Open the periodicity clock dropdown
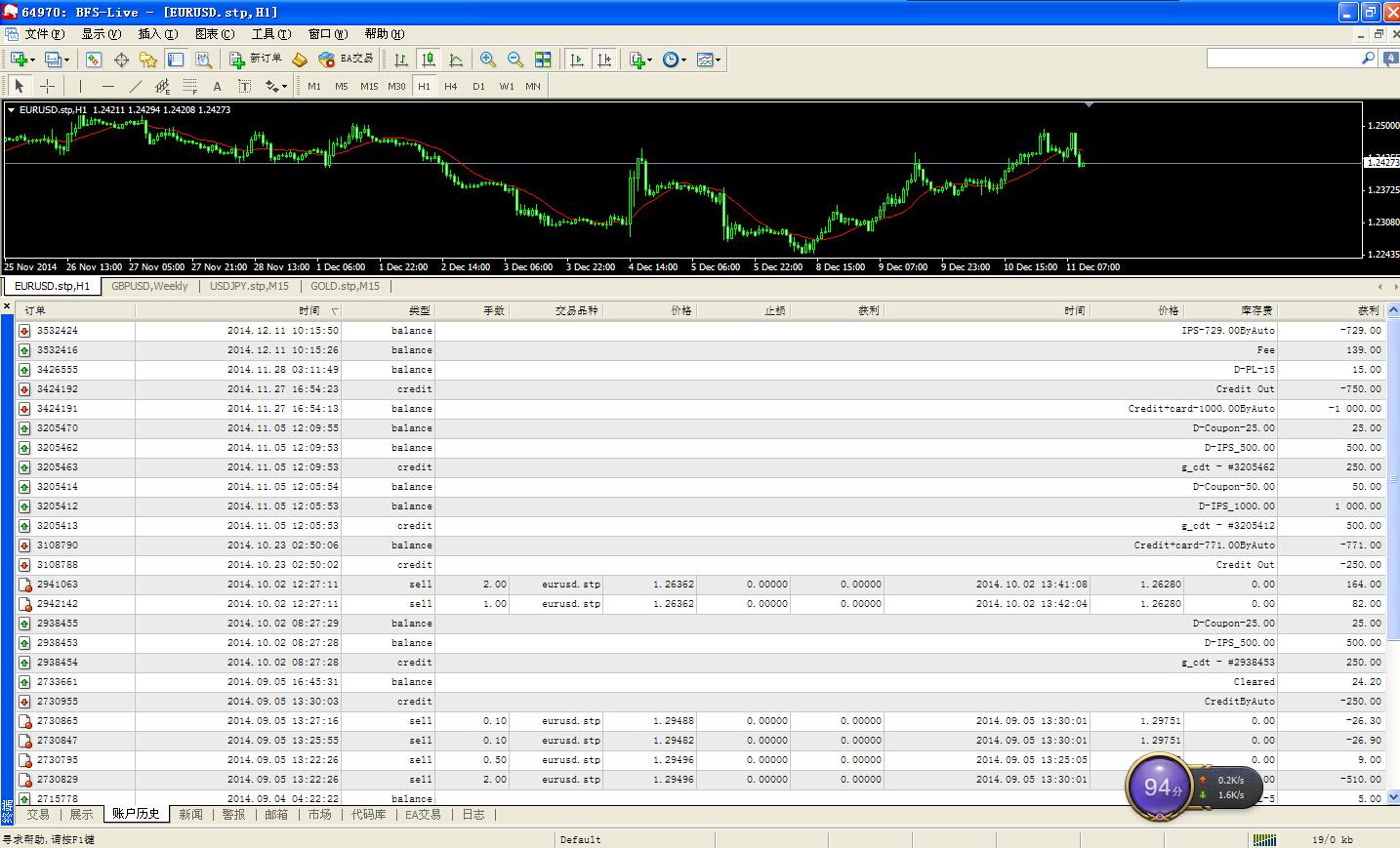This screenshot has width=1400, height=848. [675, 60]
